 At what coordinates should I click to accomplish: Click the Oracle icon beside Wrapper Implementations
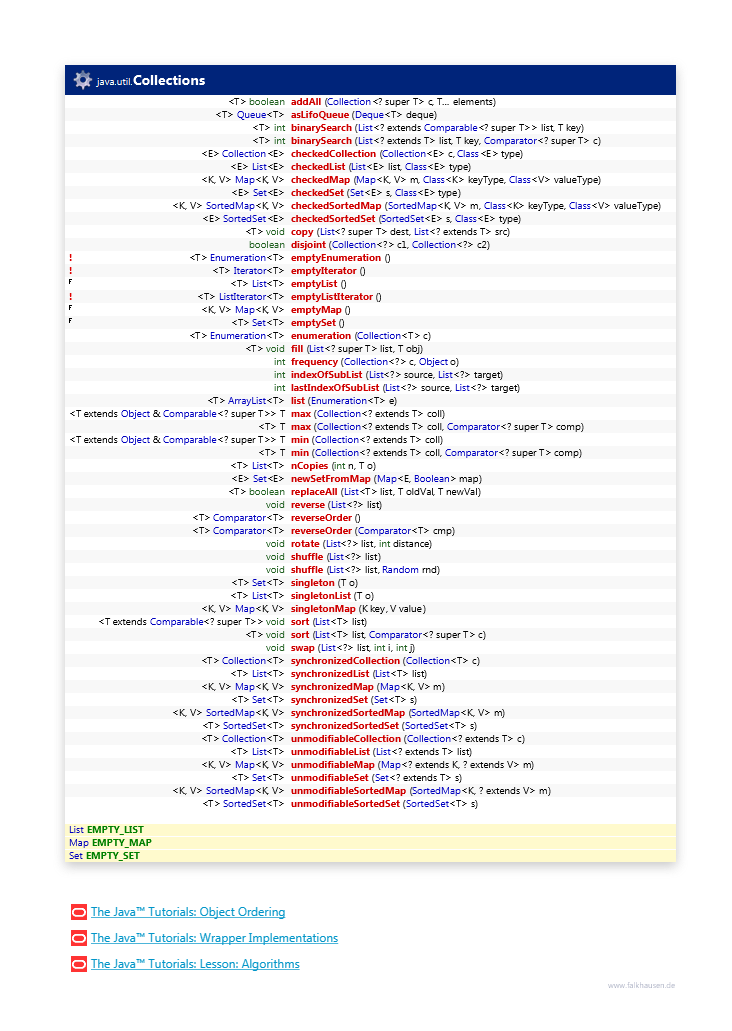click(79, 938)
